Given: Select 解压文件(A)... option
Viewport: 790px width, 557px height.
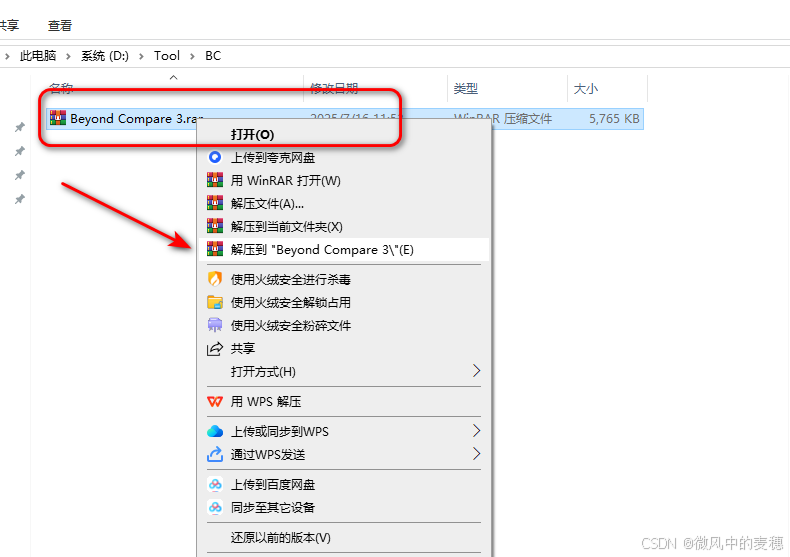Looking at the screenshot, I should pyautogui.click(x=344, y=203).
